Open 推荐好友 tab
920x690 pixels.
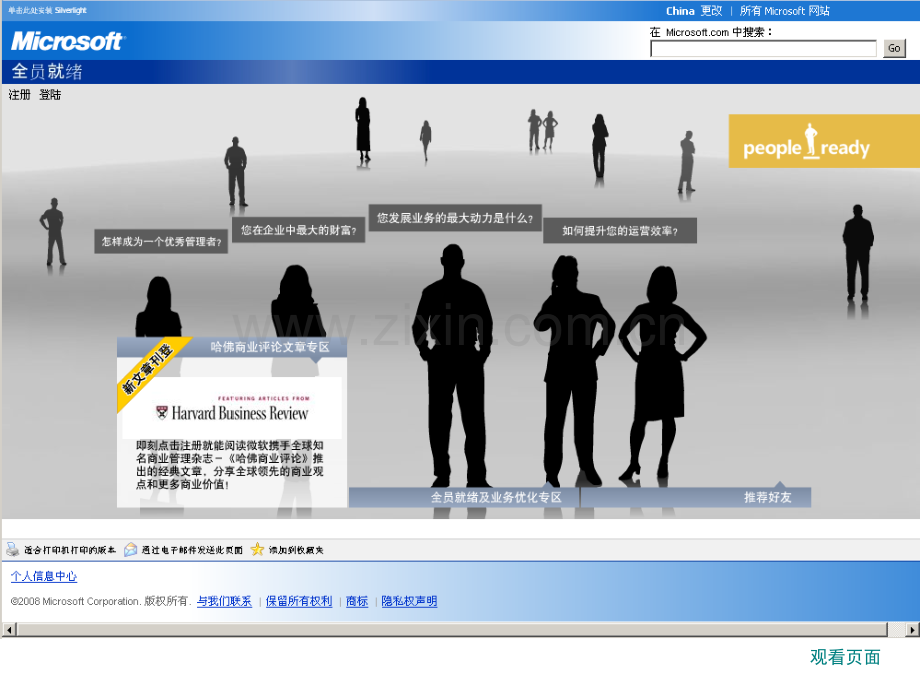pyautogui.click(x=696, y=498)
